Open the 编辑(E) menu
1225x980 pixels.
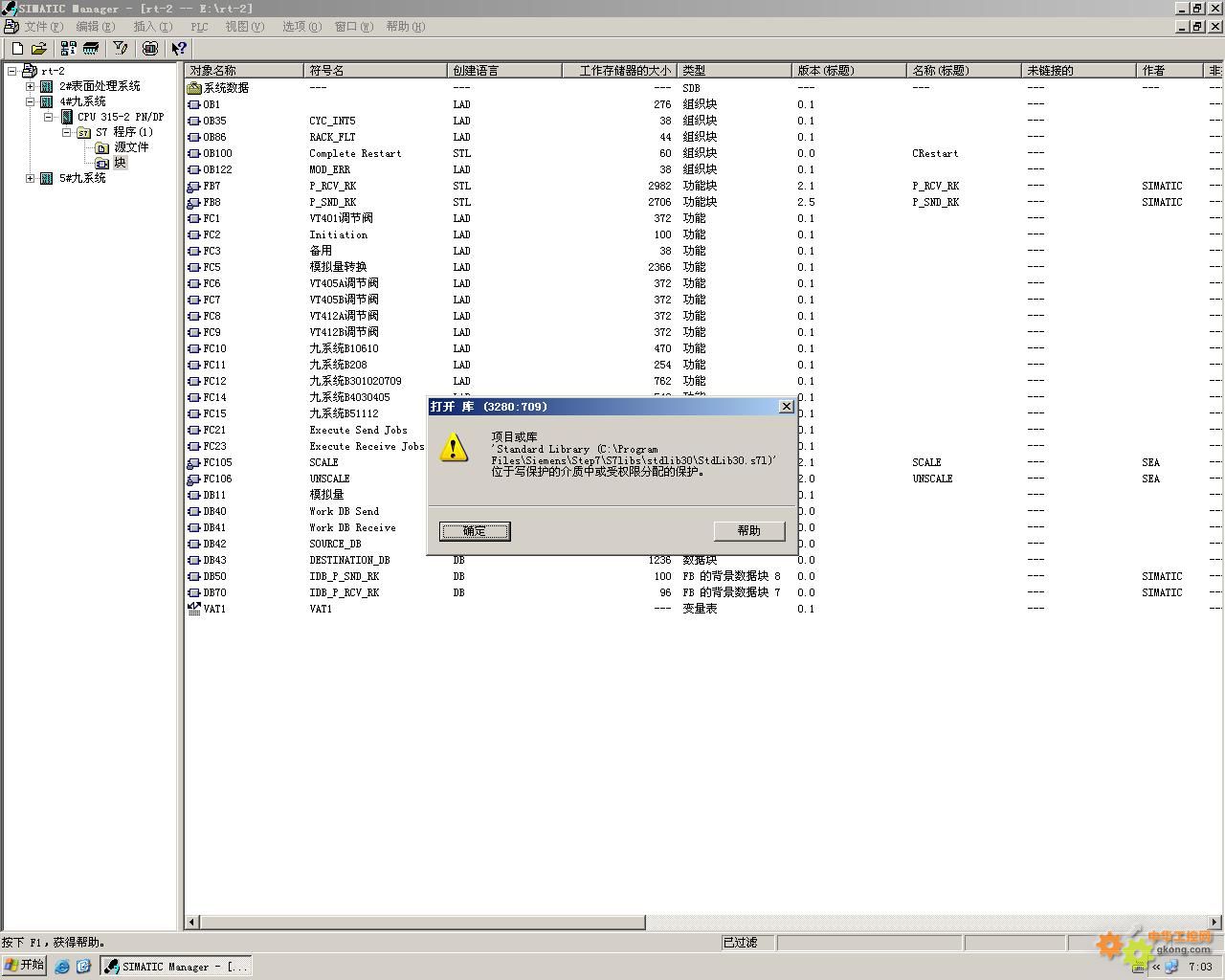tap(95, 27)
